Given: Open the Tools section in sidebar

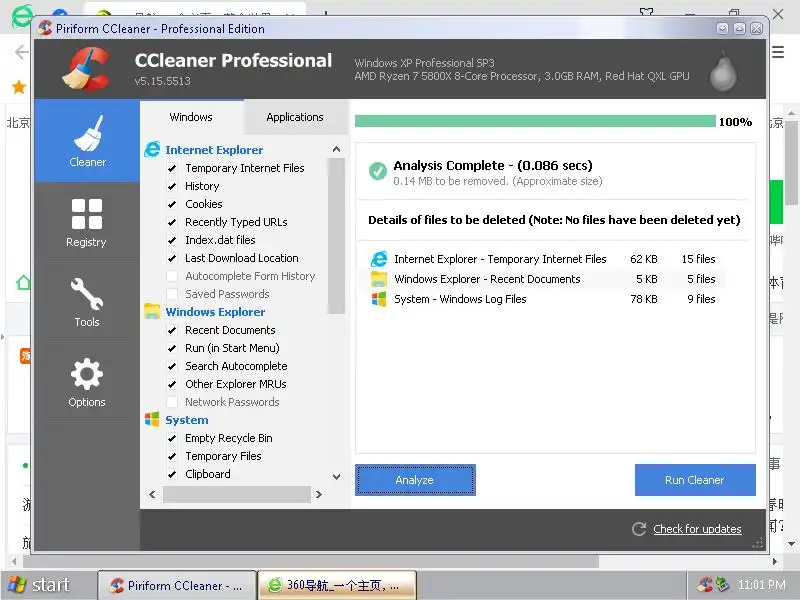Looking at the screenshot, I should pos(87,302).
